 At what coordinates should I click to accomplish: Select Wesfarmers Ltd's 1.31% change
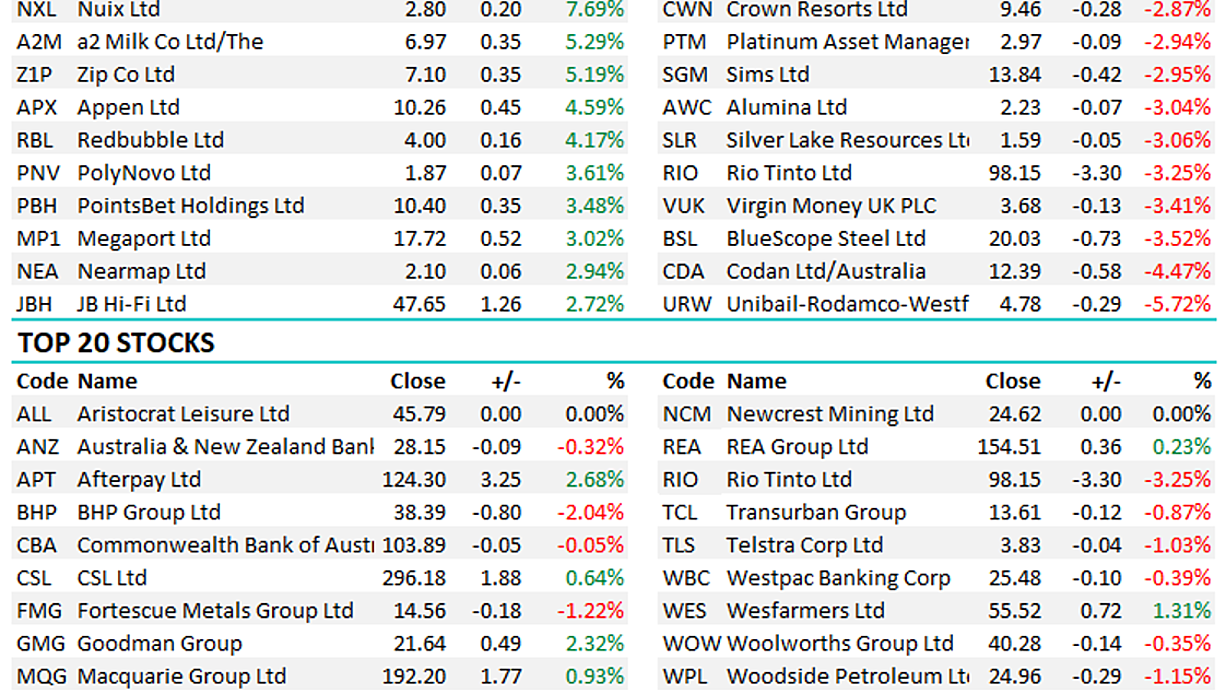[x=1181, y=611]
